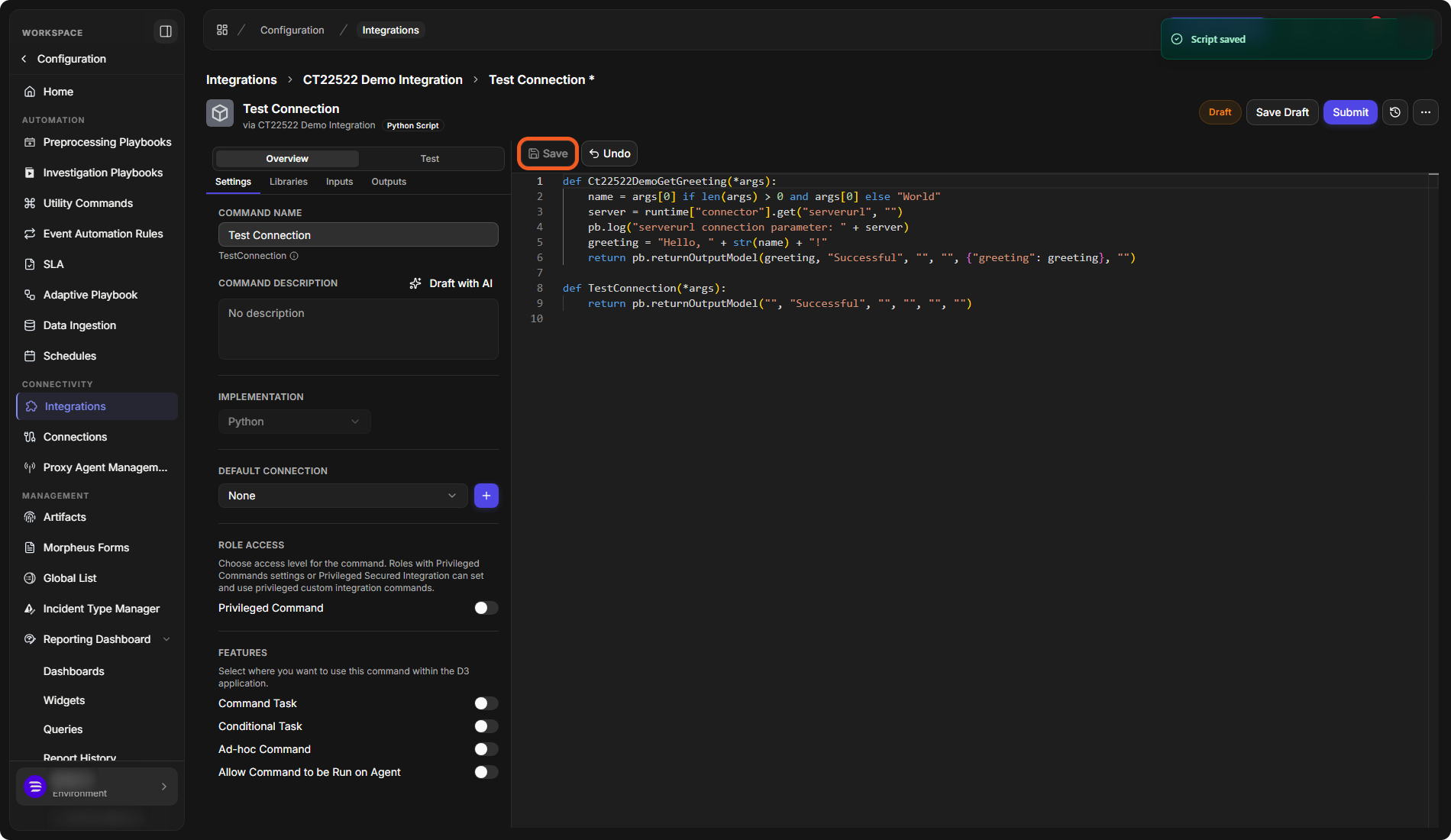
Task: Select the Inputs sub-tab
Action: (339, 182)
